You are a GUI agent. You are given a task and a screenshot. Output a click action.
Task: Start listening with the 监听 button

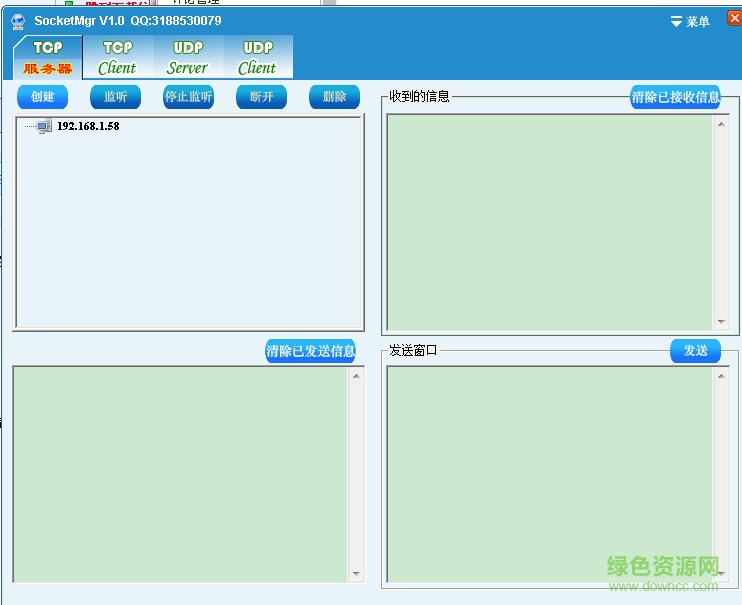pyautogui.click(x=115, y=97)
